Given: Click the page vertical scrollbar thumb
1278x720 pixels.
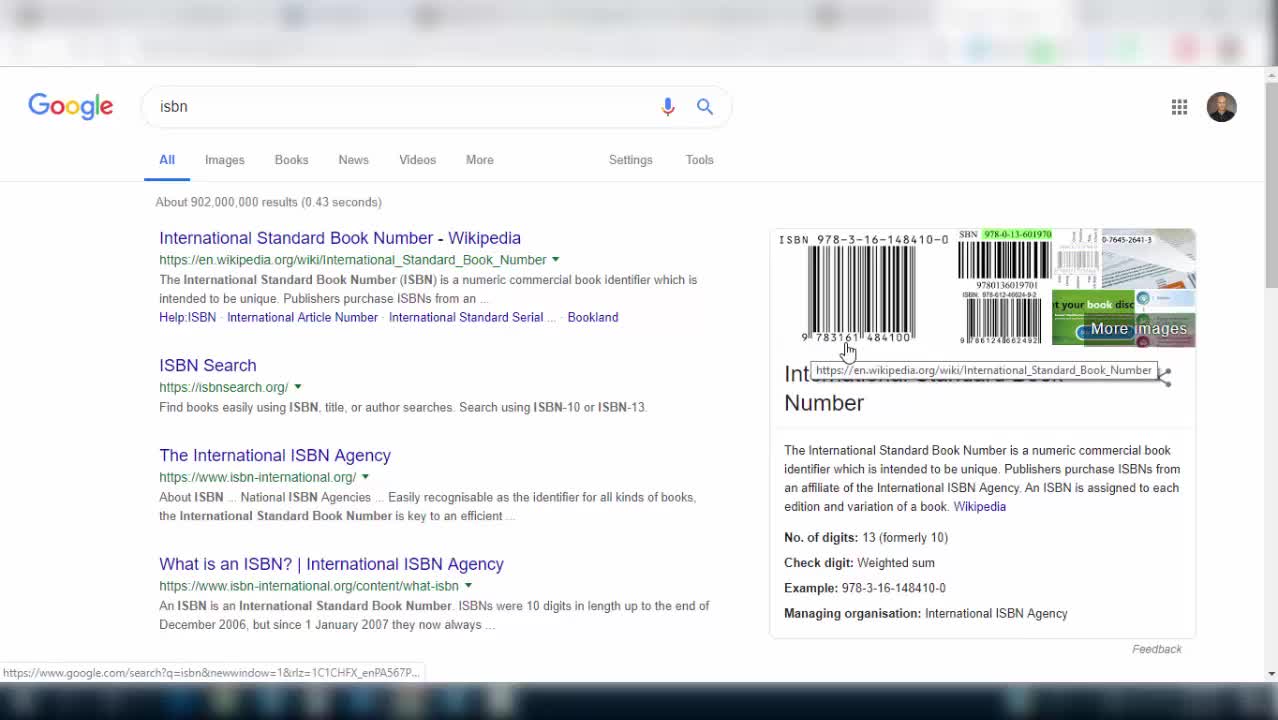Looking at the screenshot, I should (x=1272, y=185).
